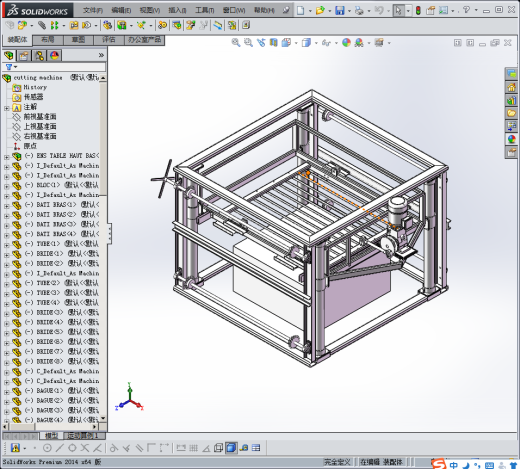This screenshot has width=520, height=469.
Task: Open the Design Library task pane icon
Action: click(x=511, y=100)
